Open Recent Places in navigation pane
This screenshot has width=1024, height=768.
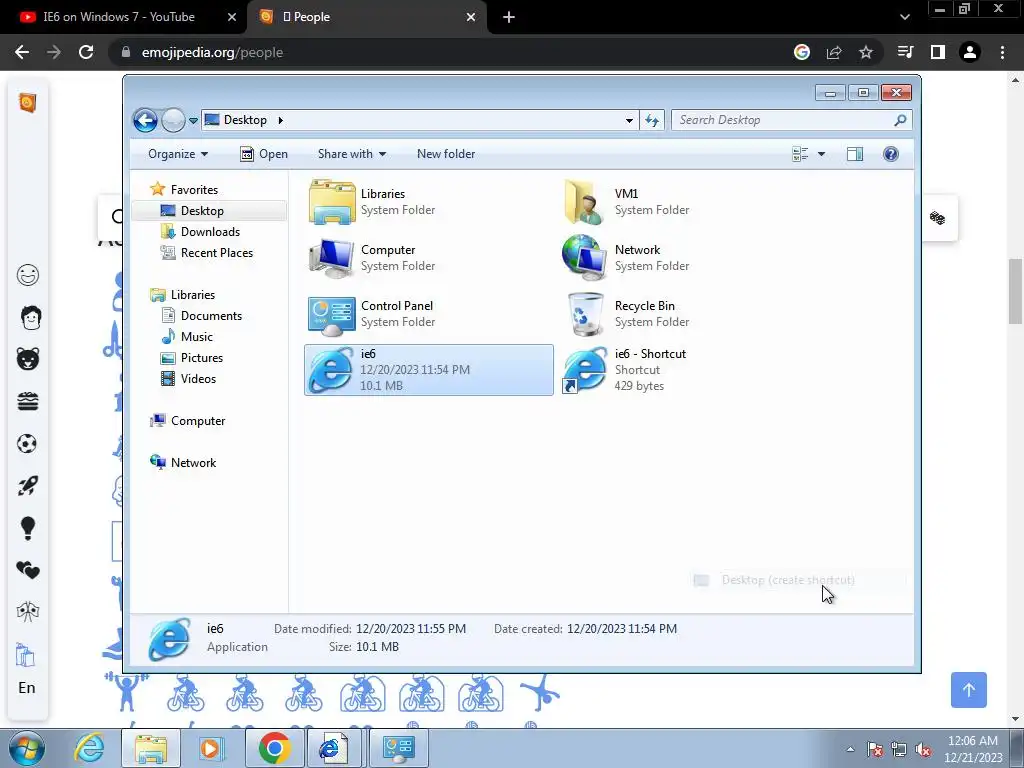click(x=216, y=253)
